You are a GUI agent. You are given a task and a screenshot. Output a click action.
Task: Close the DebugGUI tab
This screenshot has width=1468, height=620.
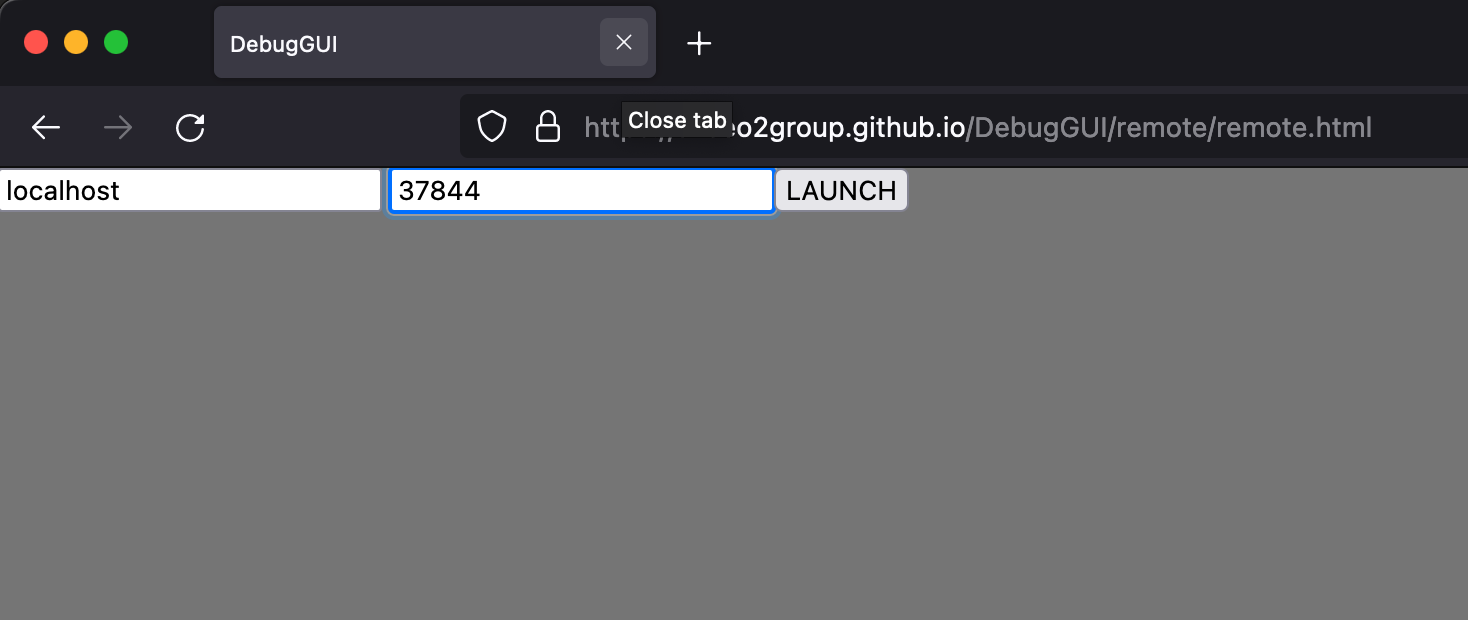pyautogui.click(x=624, y=42)
